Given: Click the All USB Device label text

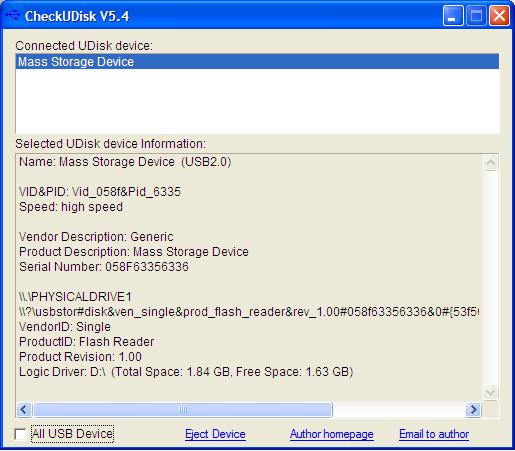Looking at the screenshot, I should (72, 434).
